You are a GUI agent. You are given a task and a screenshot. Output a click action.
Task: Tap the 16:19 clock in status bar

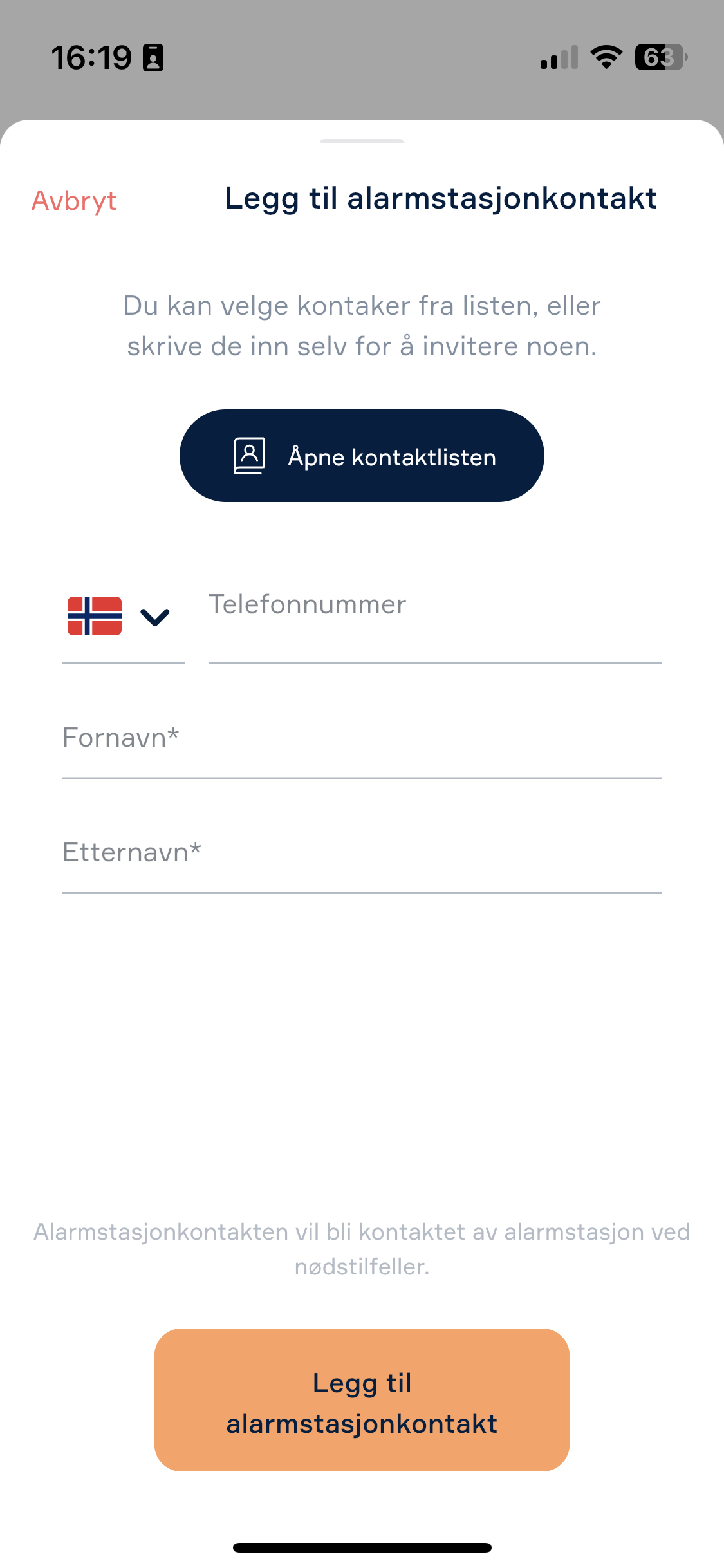91,58
